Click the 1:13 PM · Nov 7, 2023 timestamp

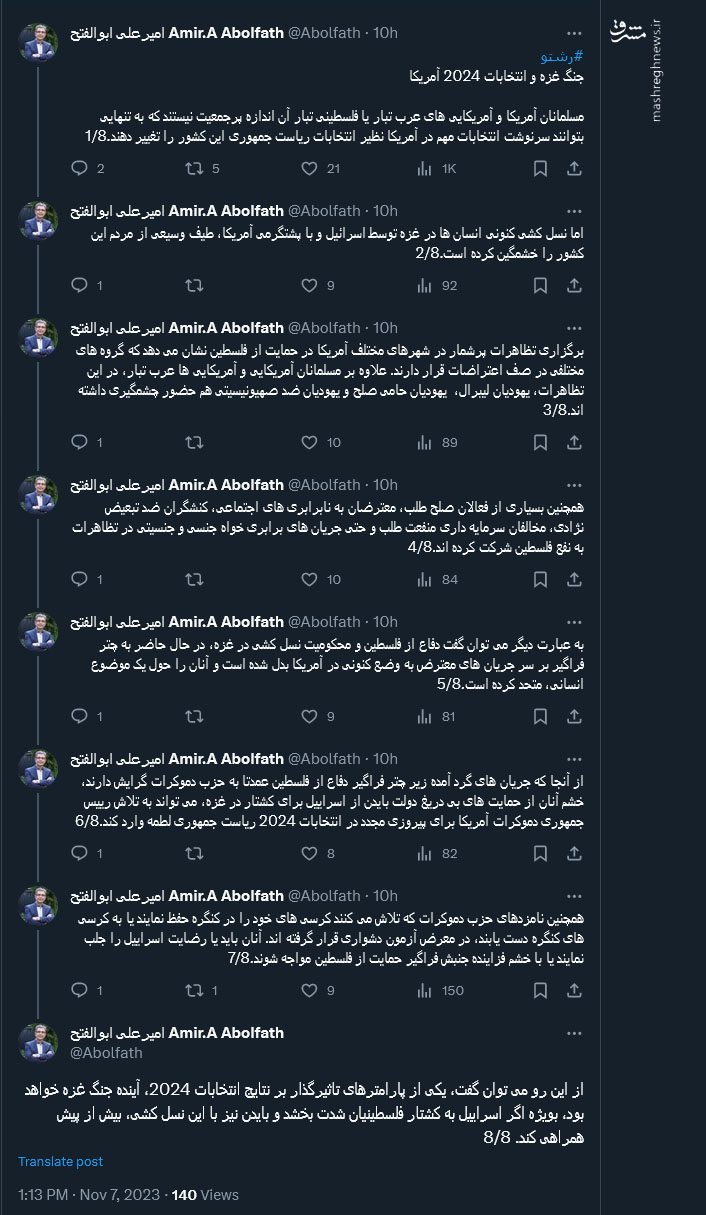click(x=87, y=1194)
